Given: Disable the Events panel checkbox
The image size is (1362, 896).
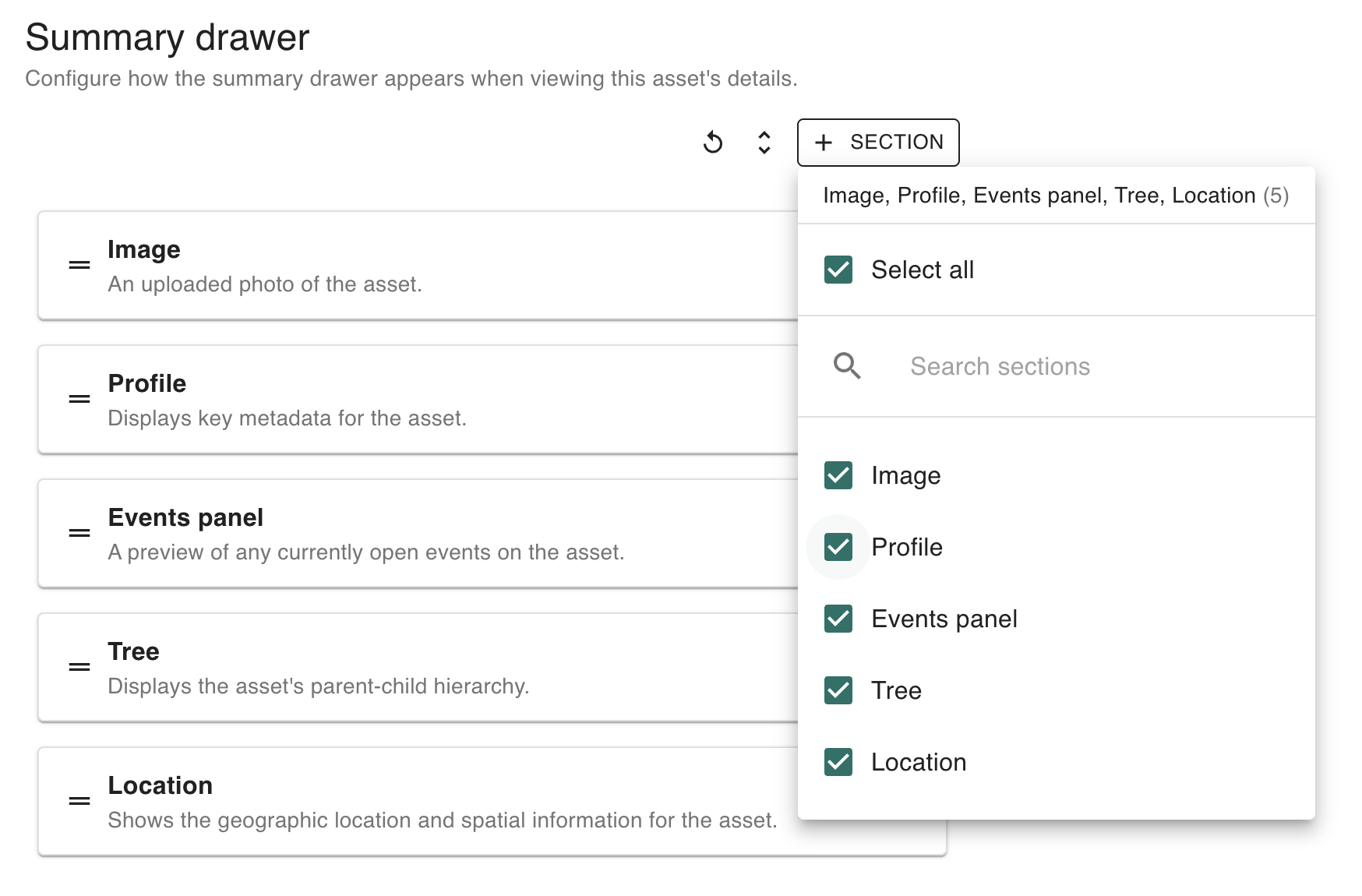Looking at the screenshot, I should pyautogui.click(x=838, y=619).
